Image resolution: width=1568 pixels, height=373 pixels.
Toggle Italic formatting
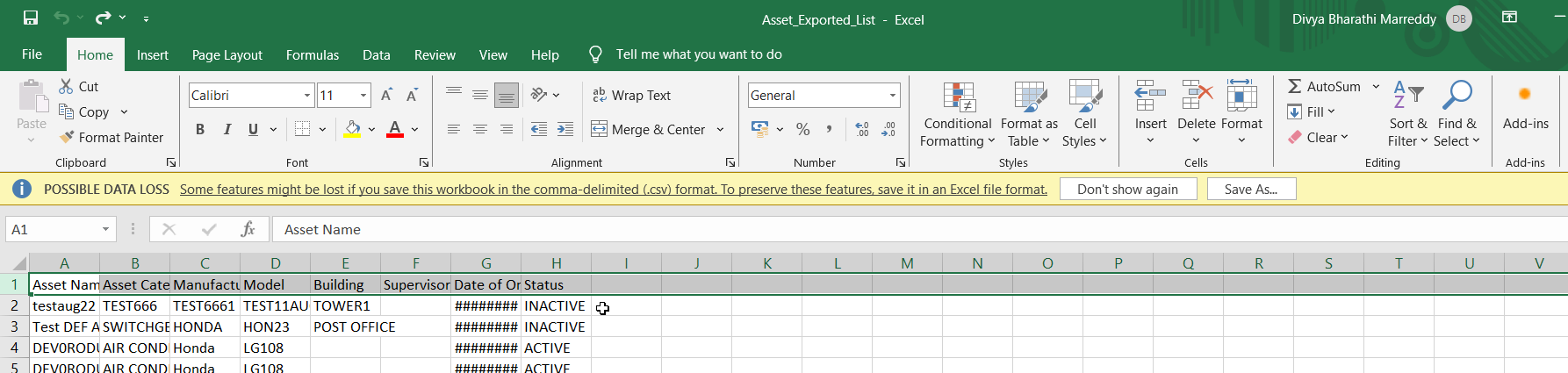pyautogui.click(x=227, y=129)
